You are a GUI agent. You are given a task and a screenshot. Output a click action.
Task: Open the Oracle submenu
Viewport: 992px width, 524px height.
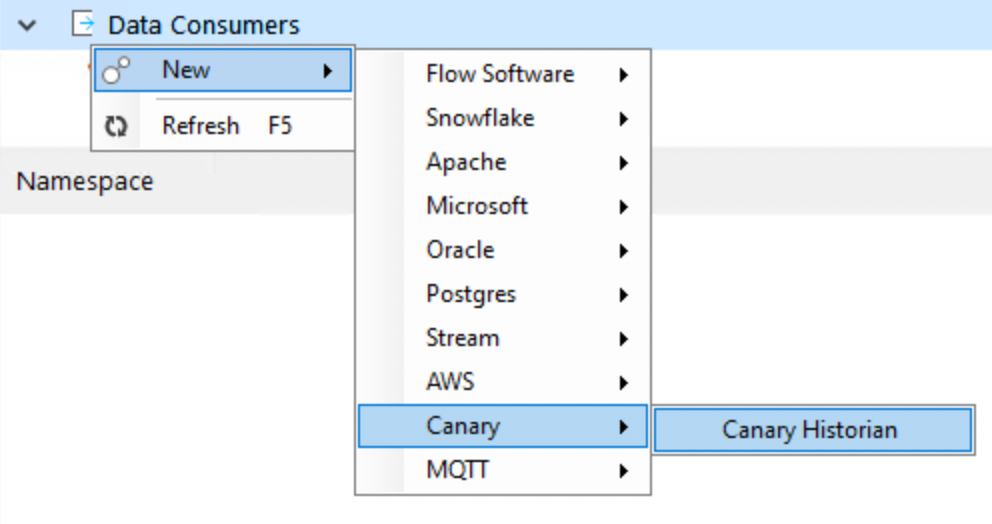[x=503, y=250]
